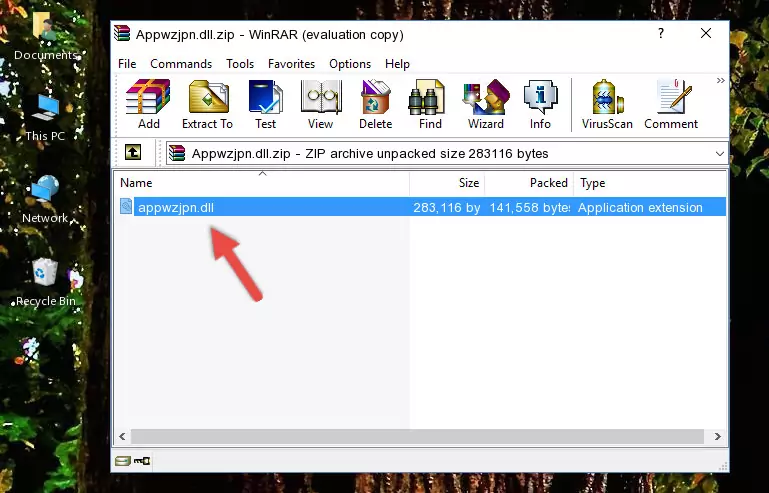The image size is (769, 493).
Task: Open the File menu
Action: pyautogui.click(x=127, y=64)
